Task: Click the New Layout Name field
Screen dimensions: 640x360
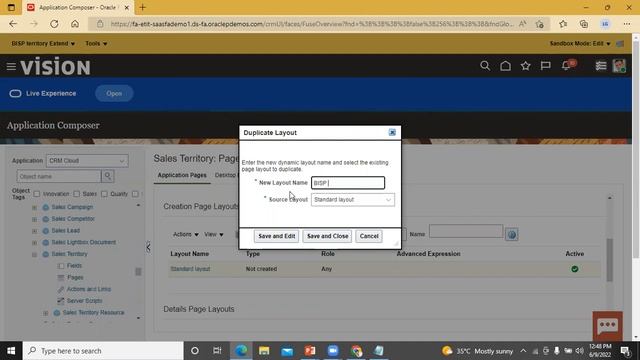Action: click(x=348, y=183)
